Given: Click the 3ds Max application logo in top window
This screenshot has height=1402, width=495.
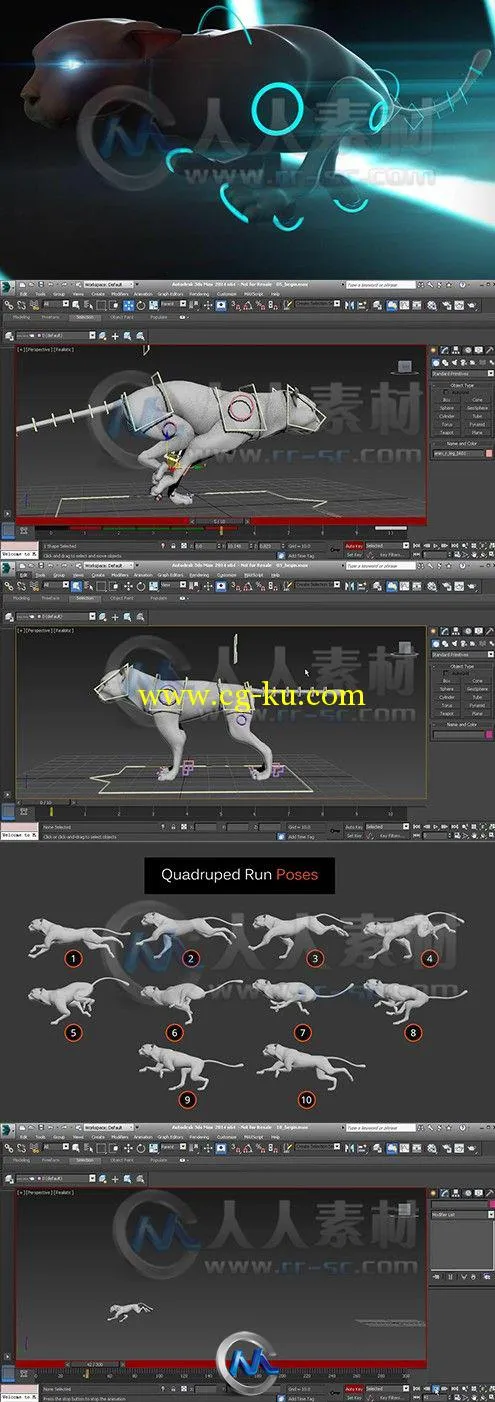Looking at the screenshot, I should 7,287.
